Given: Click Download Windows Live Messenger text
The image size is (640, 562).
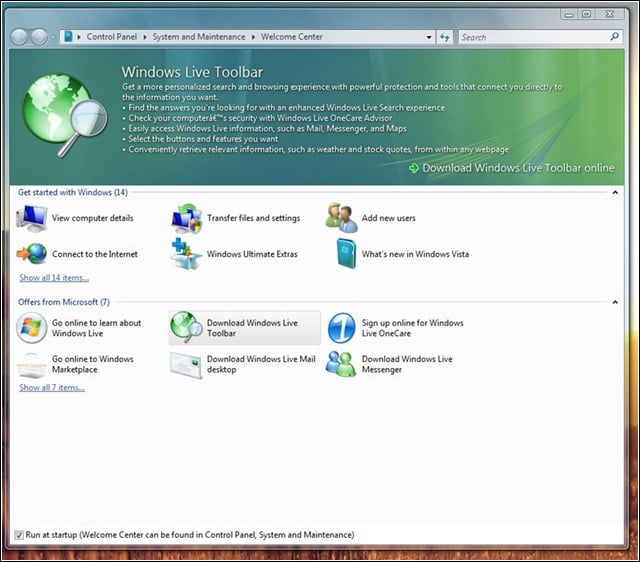Looking at the screenshot, I should pyautogui.click(x=407, y=364).
